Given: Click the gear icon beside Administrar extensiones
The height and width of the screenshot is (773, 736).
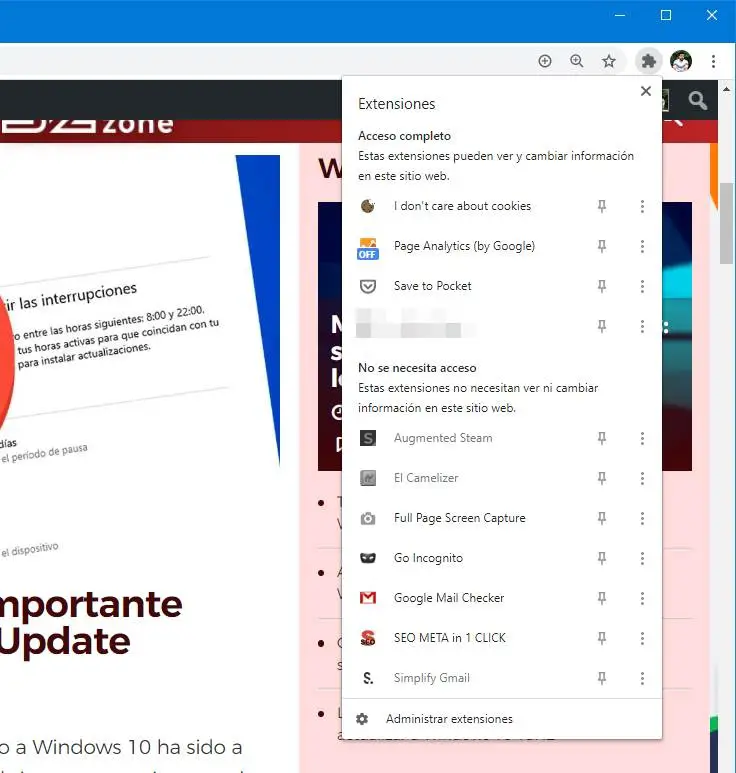Looking at the screenshot, I should (362, 719).
